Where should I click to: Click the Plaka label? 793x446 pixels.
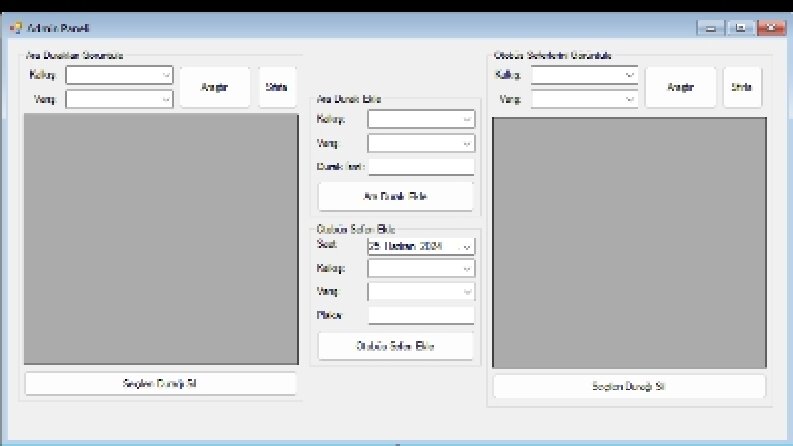[x=329, y=315]
